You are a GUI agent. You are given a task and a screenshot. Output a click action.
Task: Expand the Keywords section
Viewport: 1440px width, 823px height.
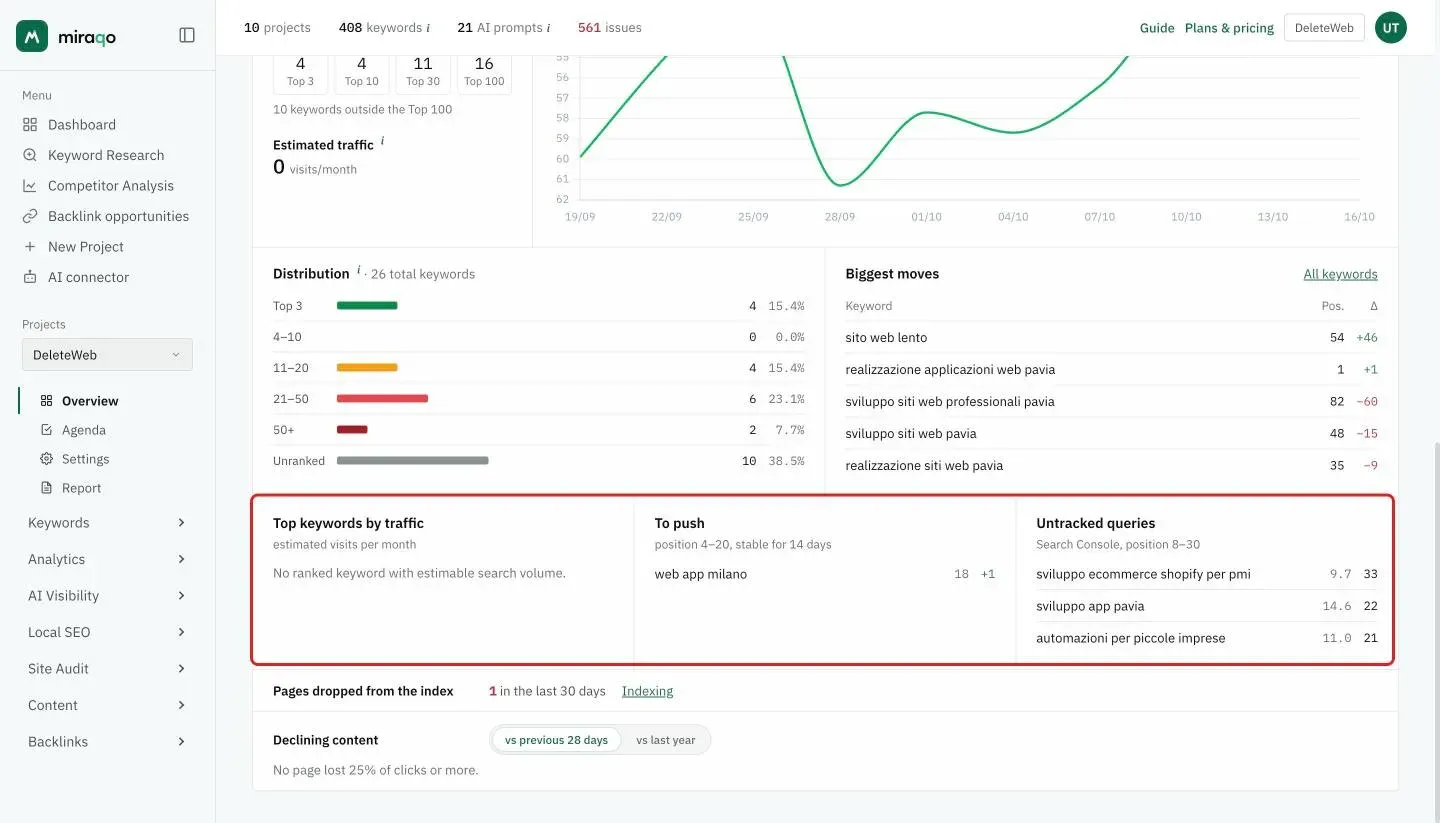tap(107, 523)
